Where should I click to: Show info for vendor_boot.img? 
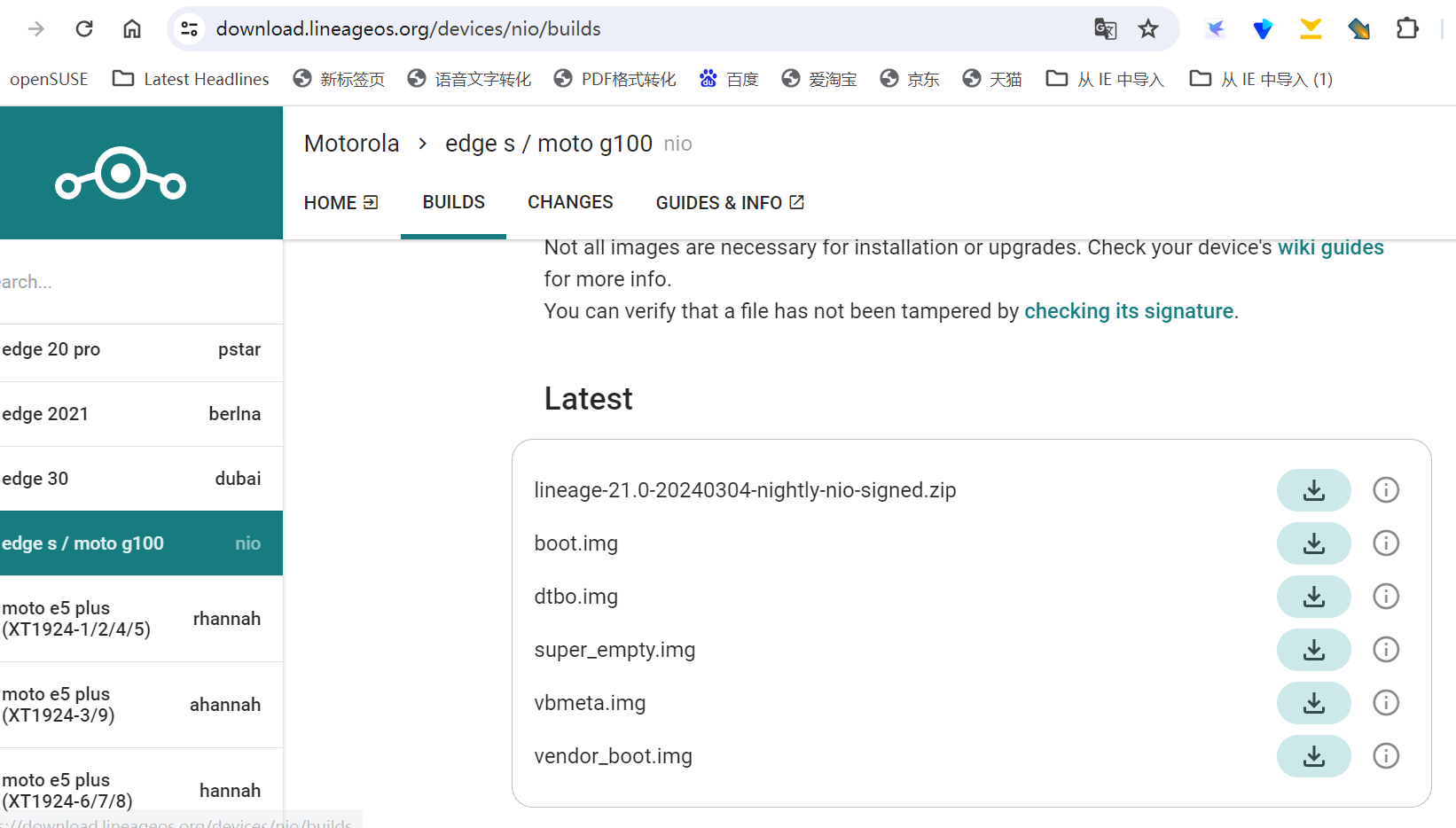point(1386,756)
